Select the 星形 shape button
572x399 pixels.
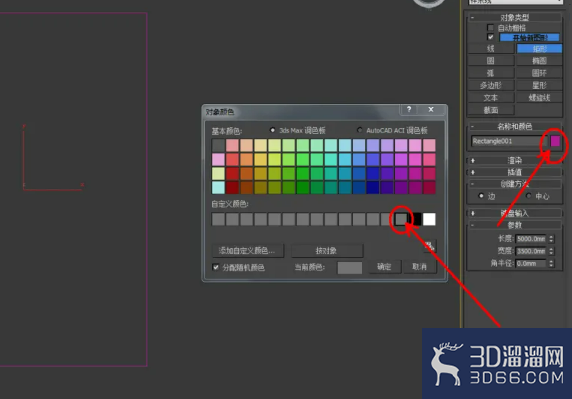539,85
